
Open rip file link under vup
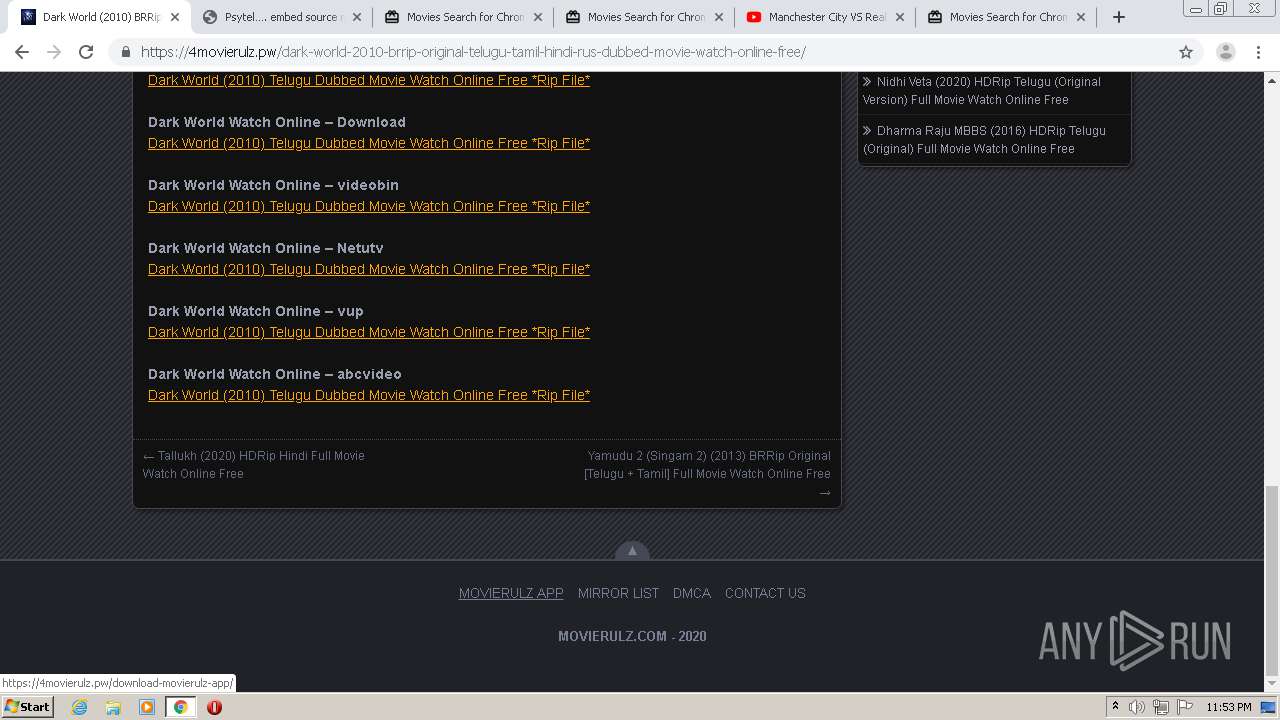[x=369, y=332]
